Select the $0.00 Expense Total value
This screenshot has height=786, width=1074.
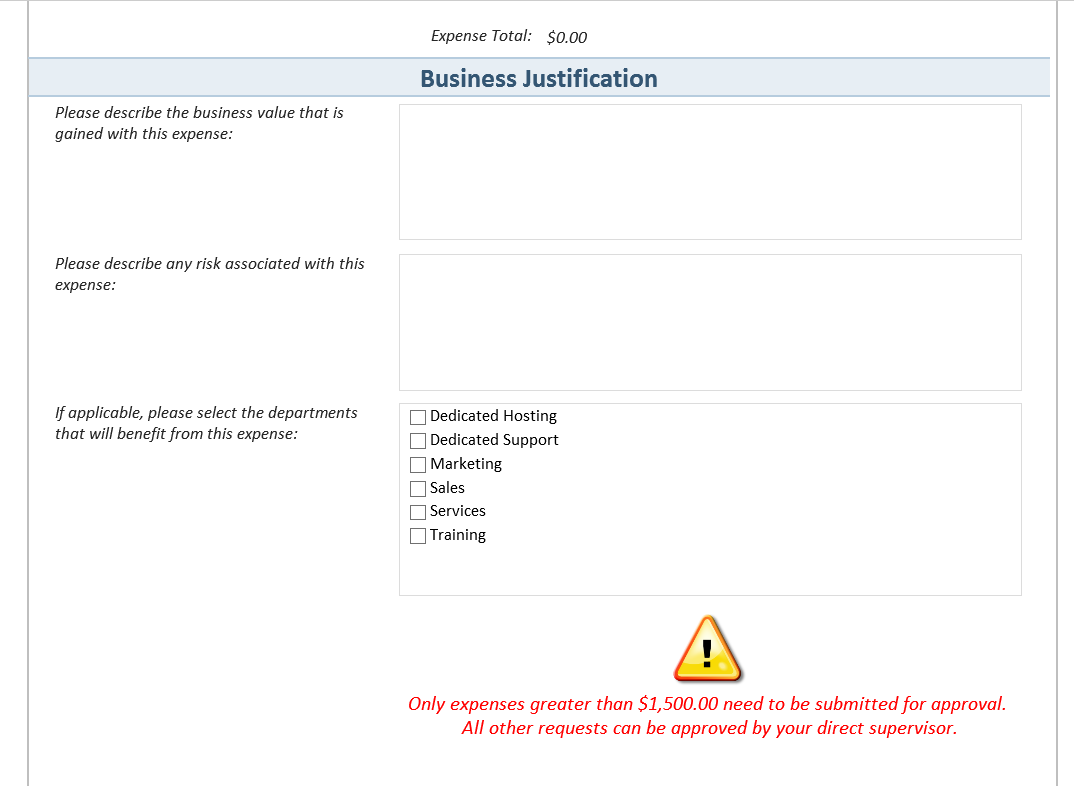pyautogui.click(x=567, y=37)
